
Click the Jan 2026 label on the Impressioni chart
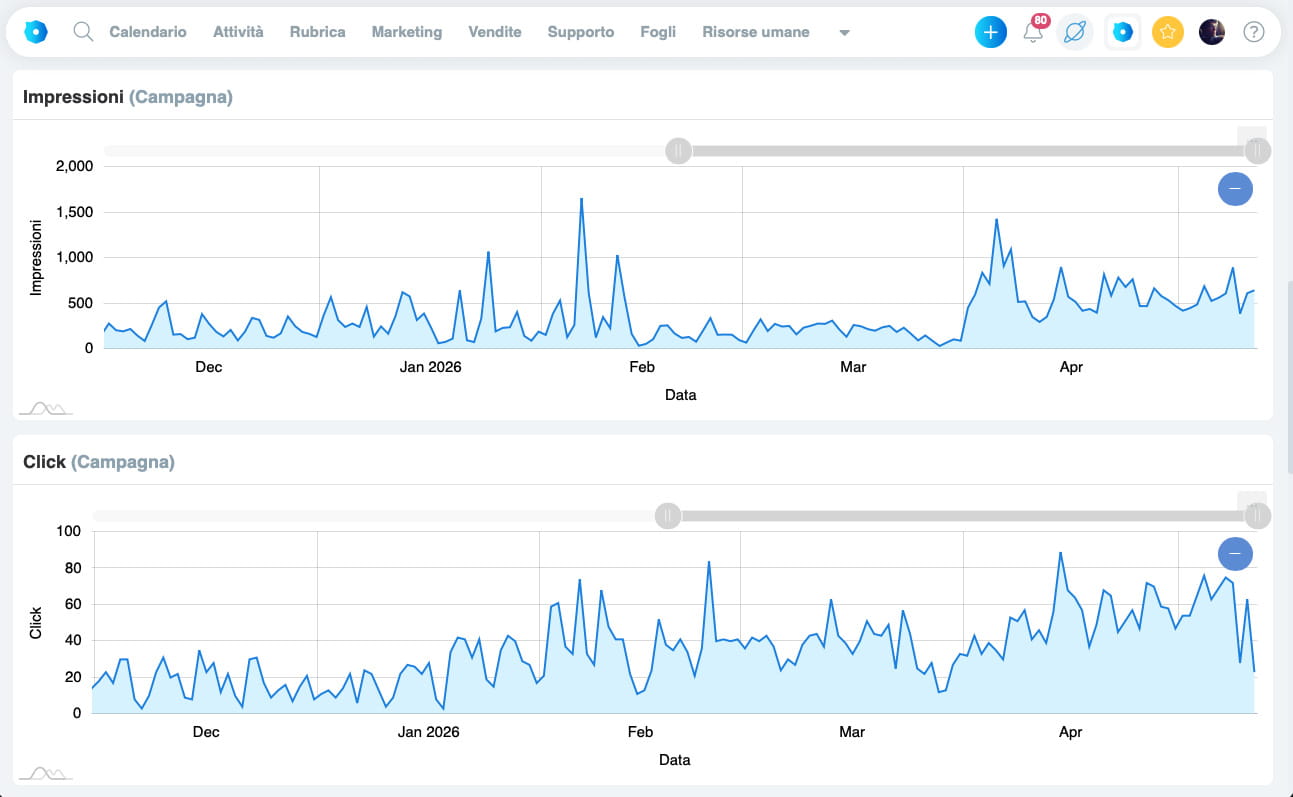(x=430, y=367)
